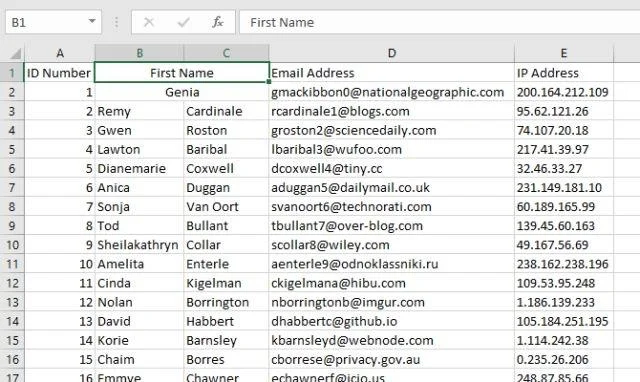This screenshot has height=382, width=640.
Task: Click the cell containing Van Oort
Action: click(227, 207)
